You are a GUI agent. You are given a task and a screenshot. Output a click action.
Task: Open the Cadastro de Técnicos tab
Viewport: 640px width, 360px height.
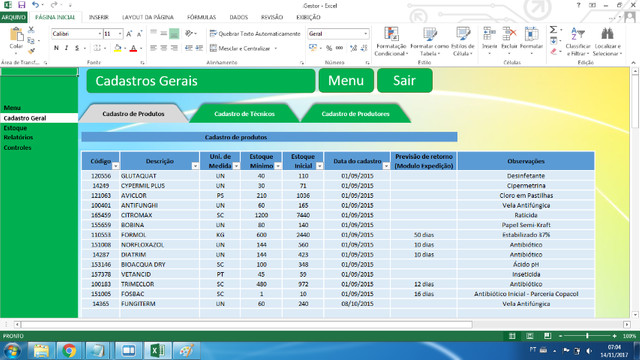coord(244,113)
